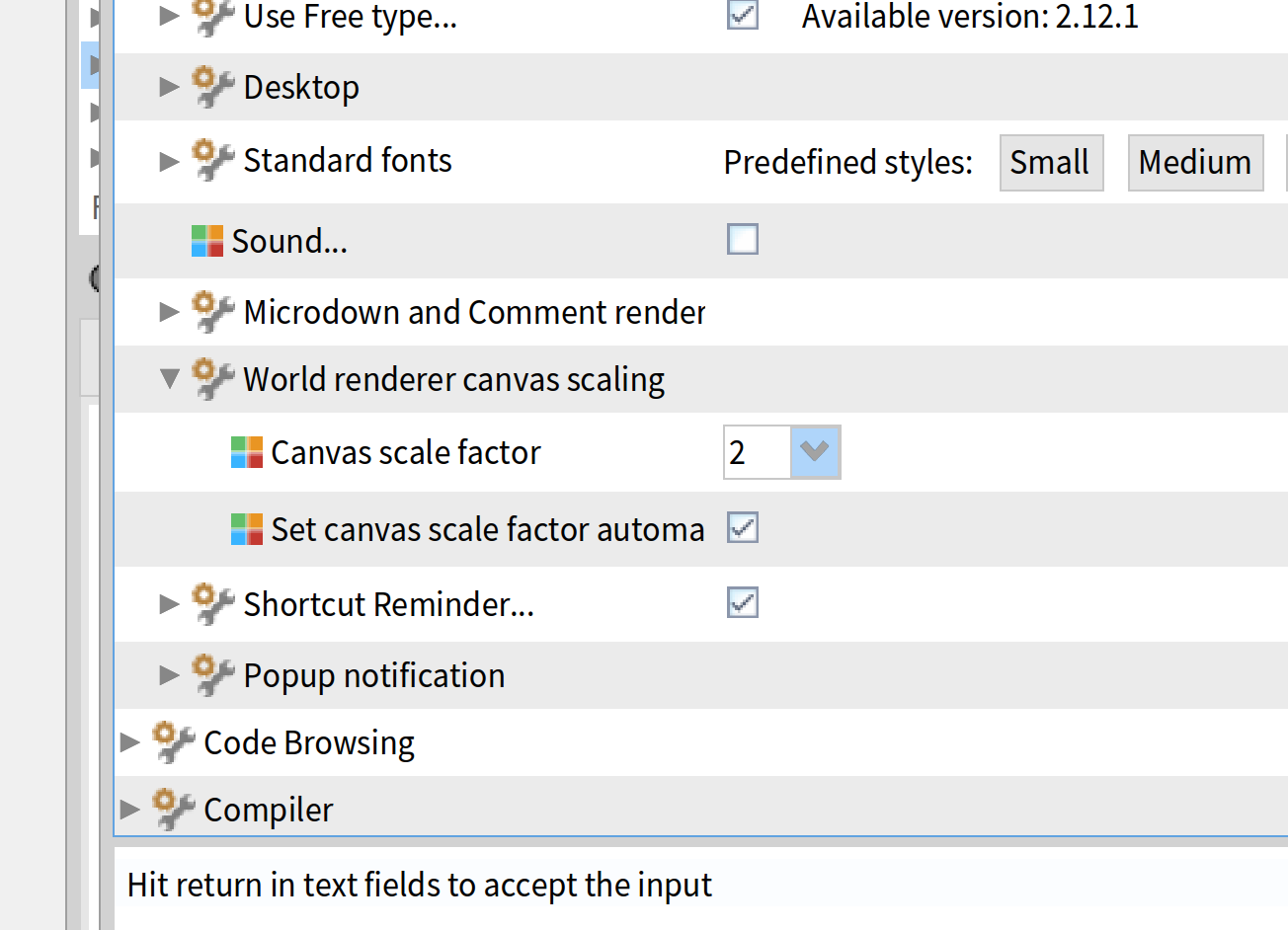Click the gear icon next to Shortcut Reminder
Screen dimensions: 1288x930
[x=212, y=603]
